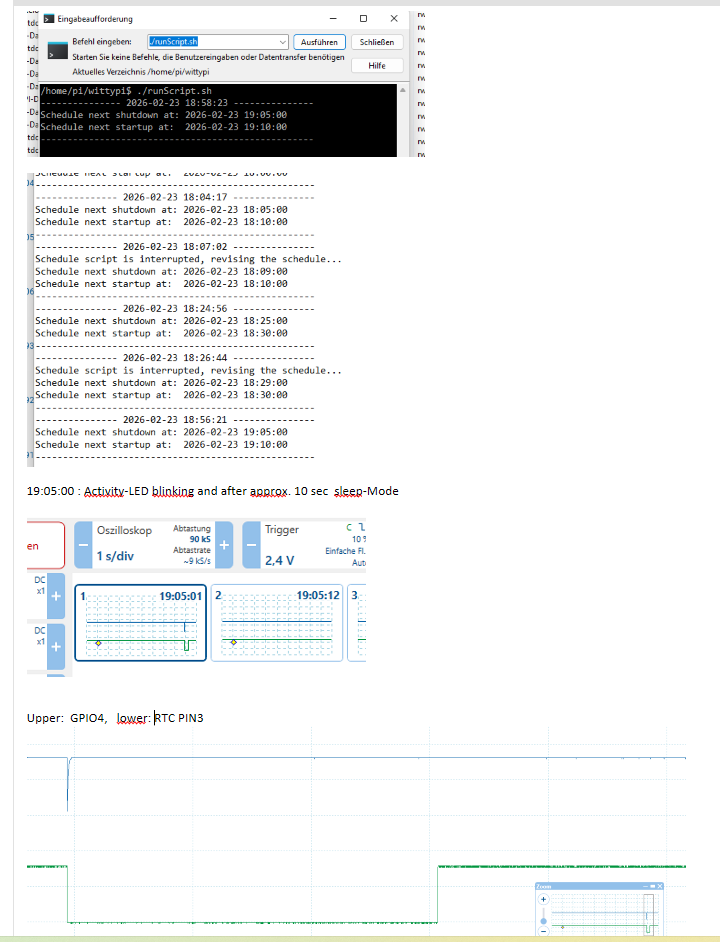The height and width of the screenshot is (942, 720).
Task: Click the Hilfe button
Action: point(377,65)
